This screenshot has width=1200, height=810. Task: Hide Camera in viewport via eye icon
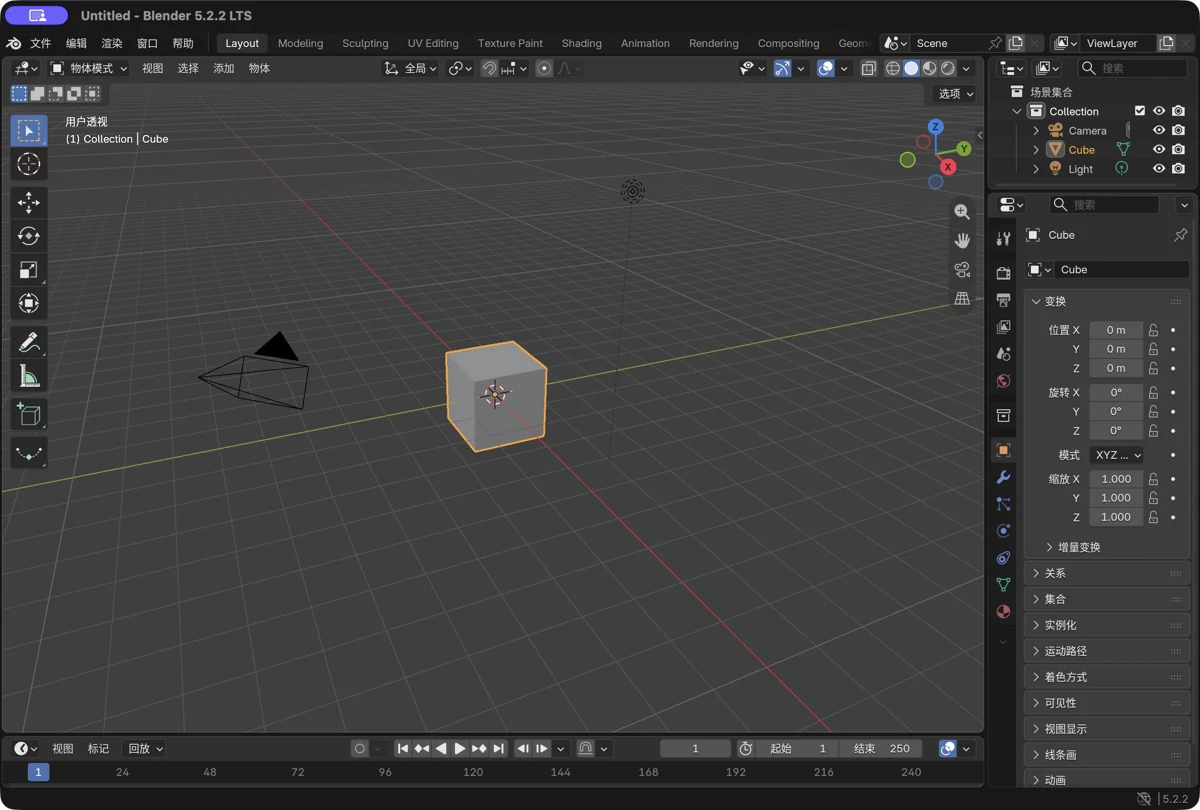(x=1159, y=130)
